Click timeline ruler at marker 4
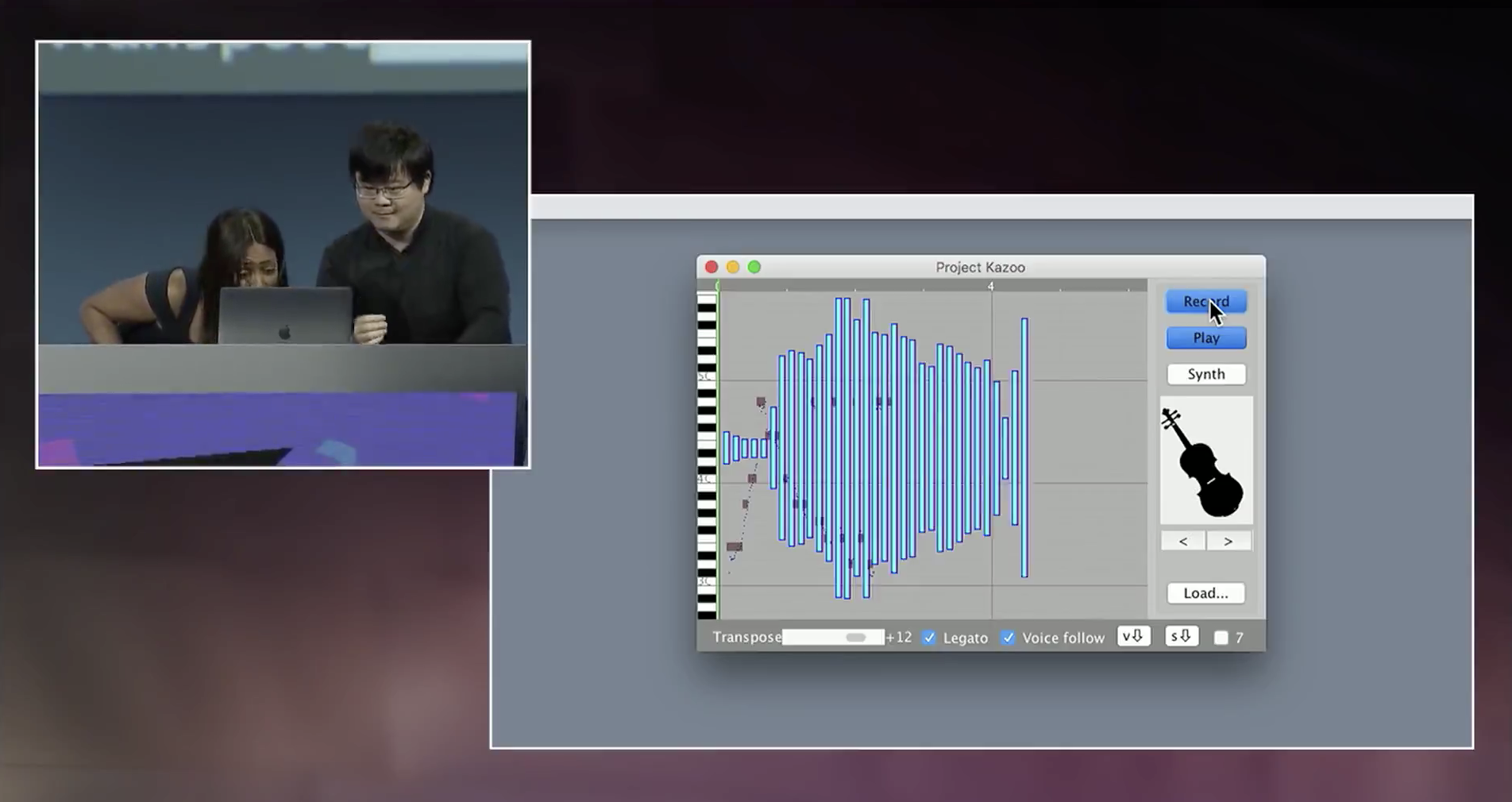The width and height of the screenshot is (1512, 802). coord(990,286)
